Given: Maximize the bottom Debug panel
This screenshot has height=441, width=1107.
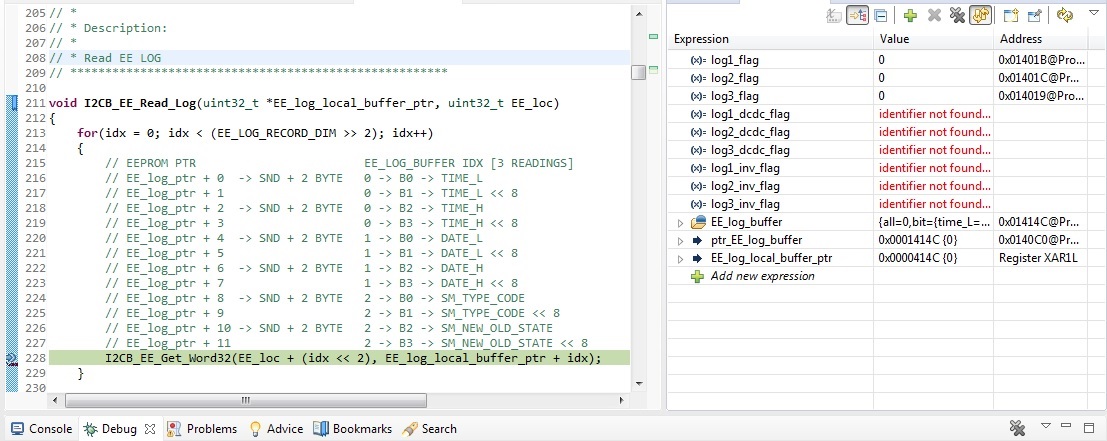Looking at the screenshot, I should click(x=1088, y=426).
